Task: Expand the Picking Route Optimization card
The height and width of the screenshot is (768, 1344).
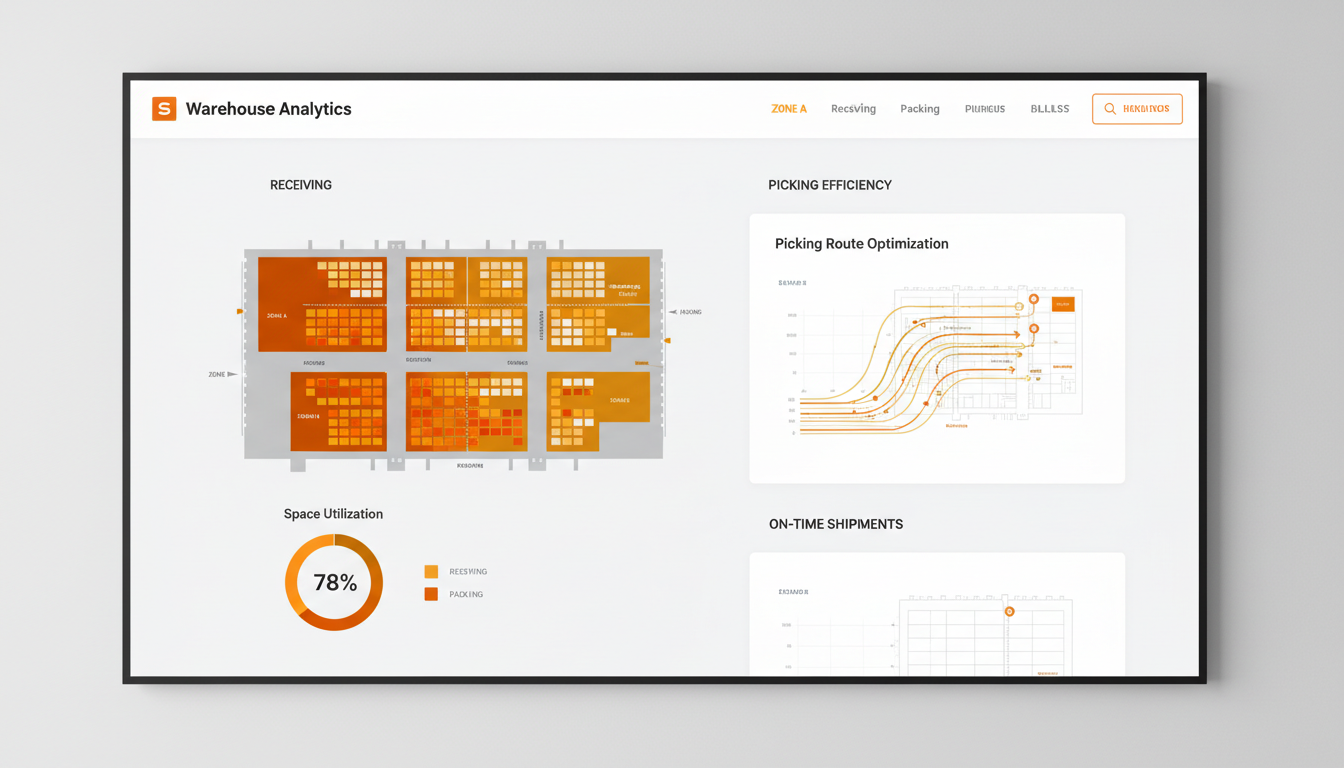Action: click(x=937, y=348)
